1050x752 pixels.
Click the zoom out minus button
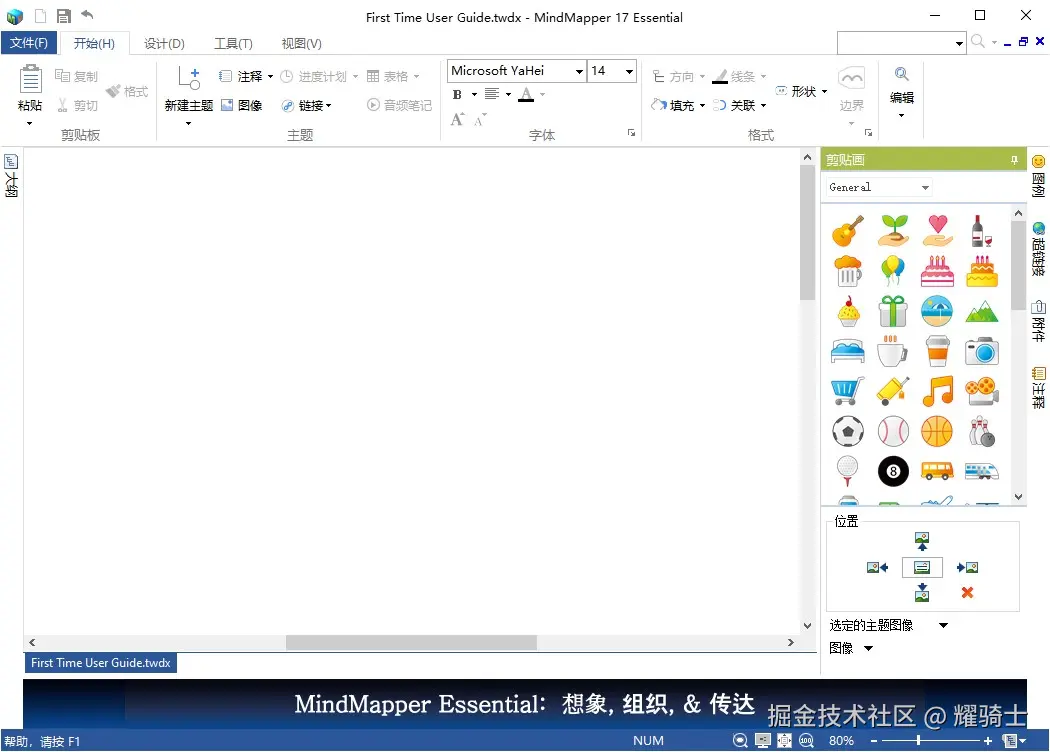coord(874,741)
